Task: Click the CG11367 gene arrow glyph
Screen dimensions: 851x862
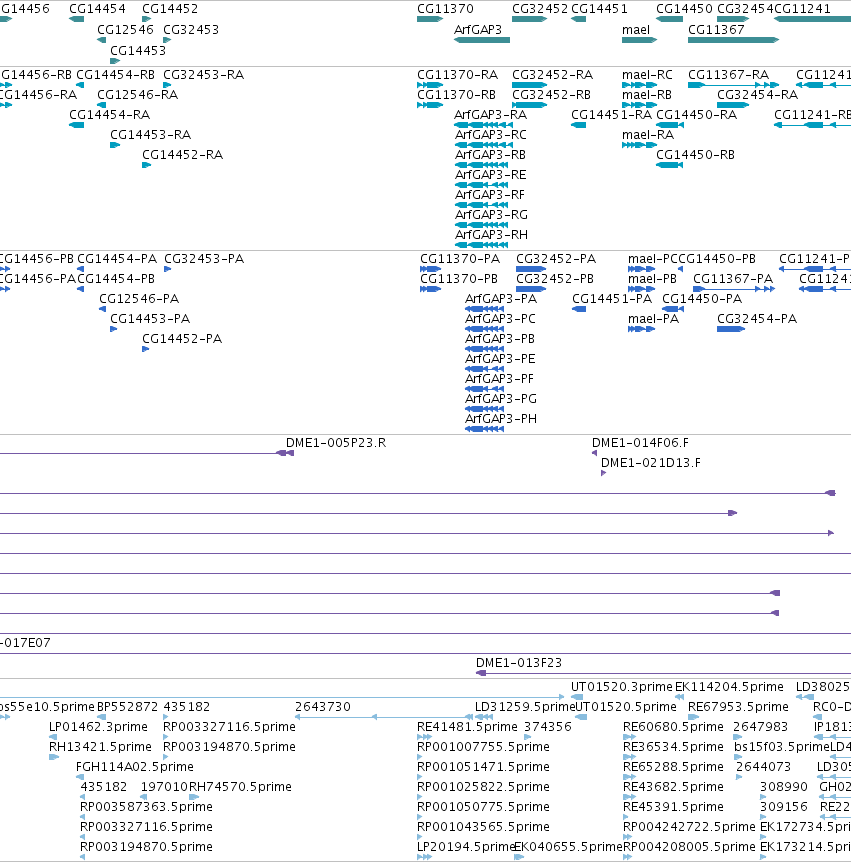Action: click(733, 40)
